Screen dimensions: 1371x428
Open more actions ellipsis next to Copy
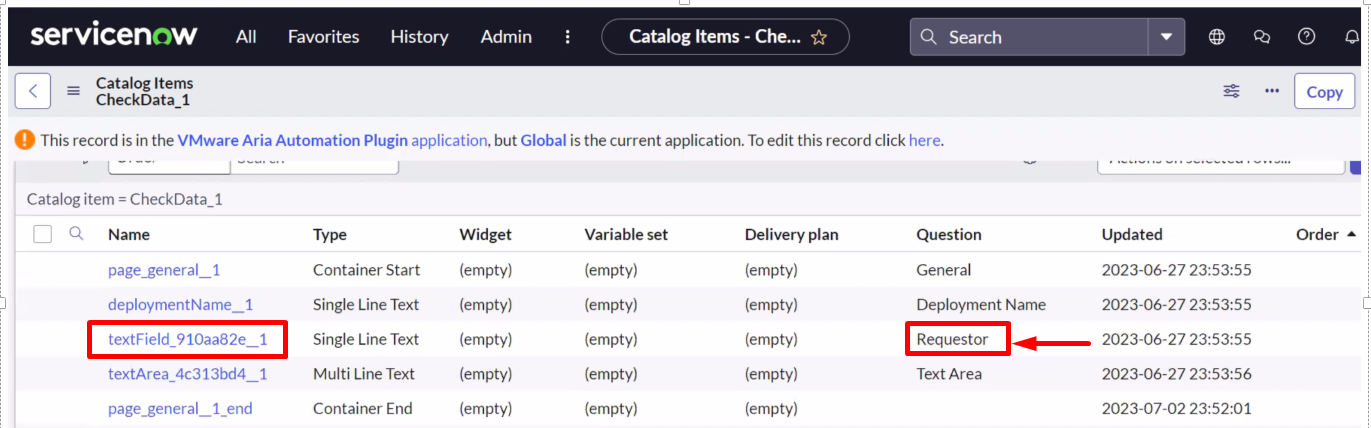click(x=1272, y=91)
